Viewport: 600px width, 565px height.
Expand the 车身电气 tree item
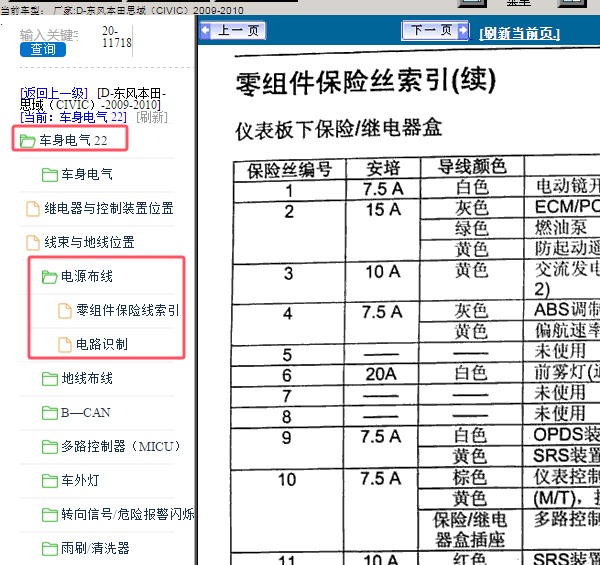(x=87, y=174)
